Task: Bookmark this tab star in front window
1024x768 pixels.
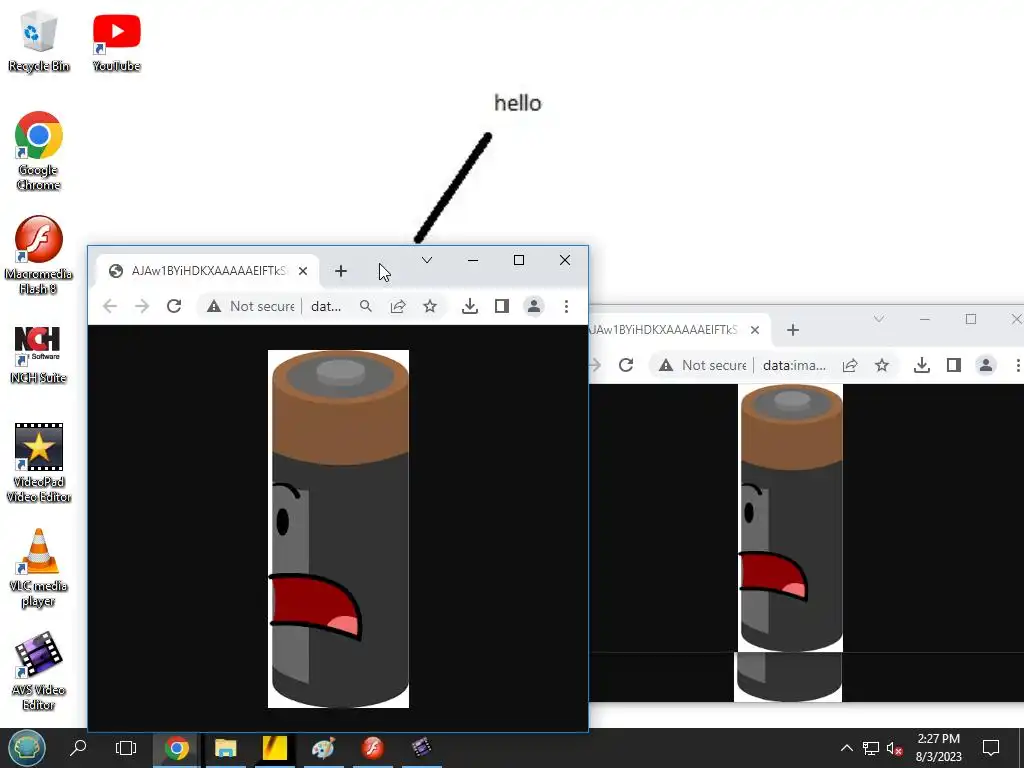Action: coord(430,306)
